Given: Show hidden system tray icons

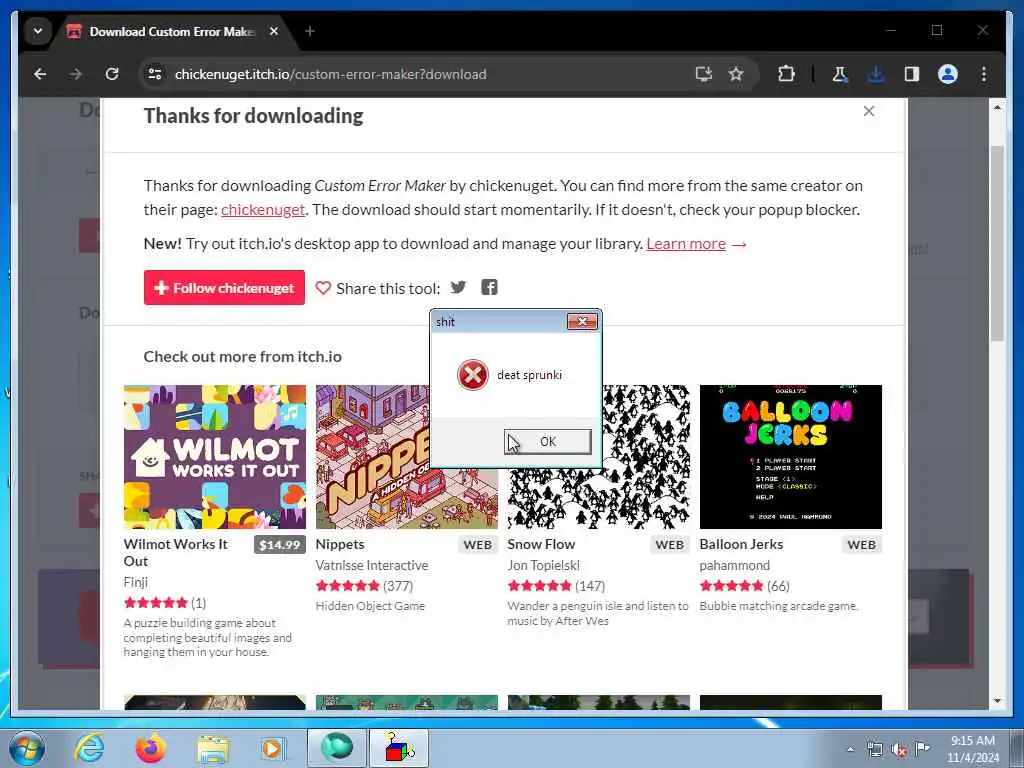Looking at the screenshot, I should (850, 750).
